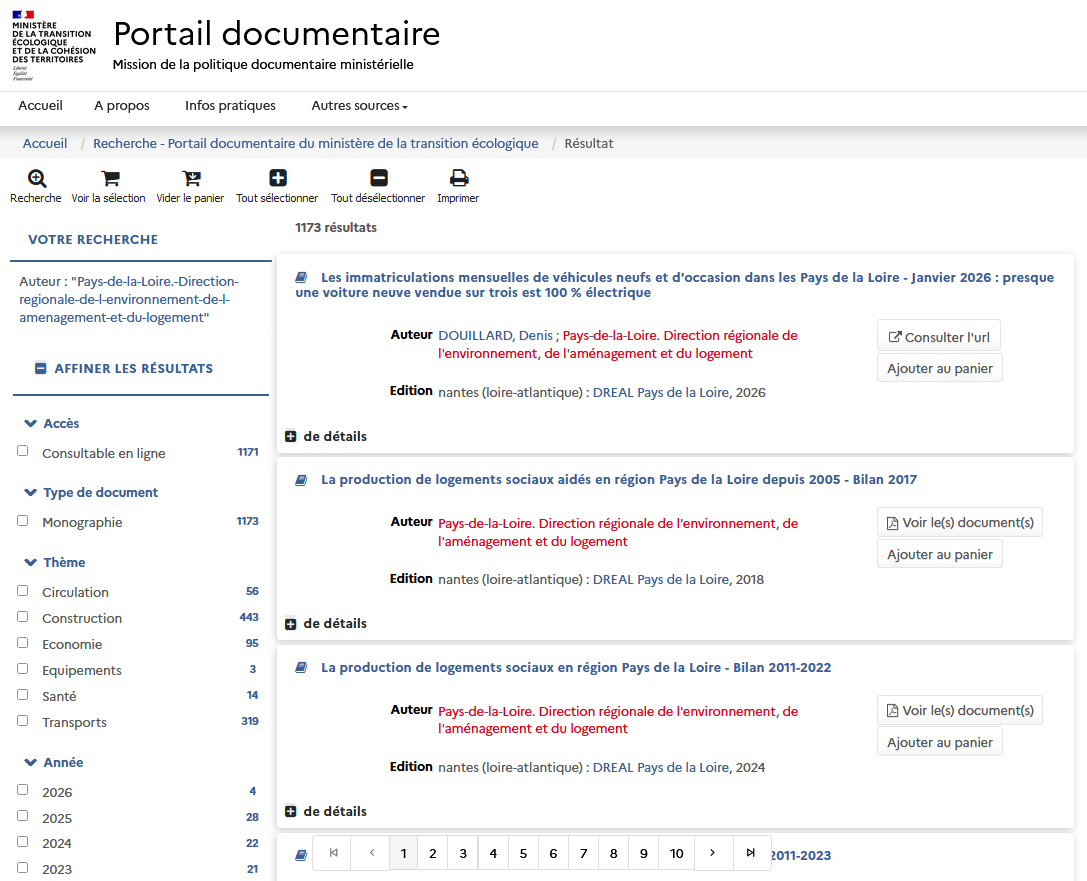Empty basket with Vider le panier icon
1087x881 pixels.
(x=190, y=179)
